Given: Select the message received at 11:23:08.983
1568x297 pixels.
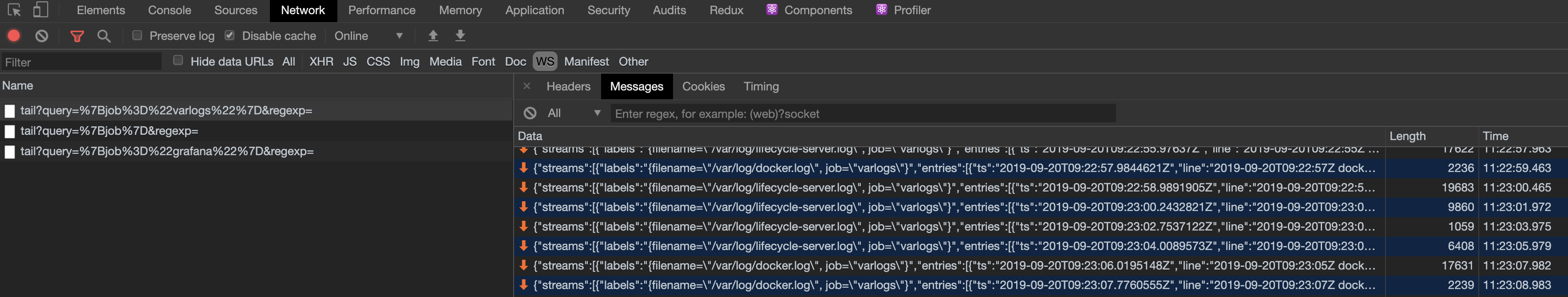Looking at the screenshot, I should click(1041, 284).
